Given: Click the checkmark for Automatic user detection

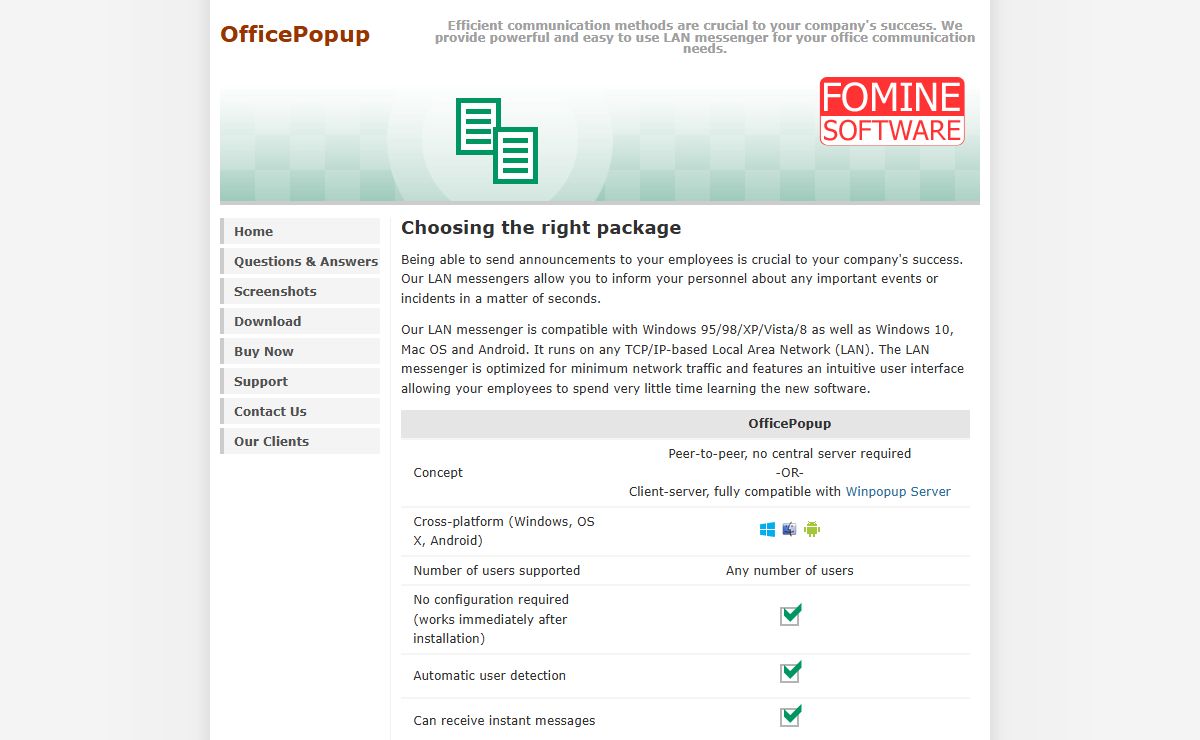Looking at the screenshot, I should [x=791, y=671].
